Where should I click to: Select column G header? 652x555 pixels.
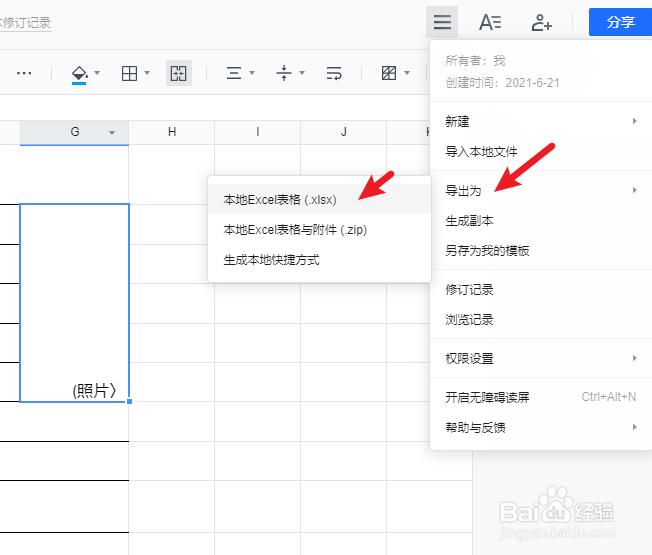74,132
